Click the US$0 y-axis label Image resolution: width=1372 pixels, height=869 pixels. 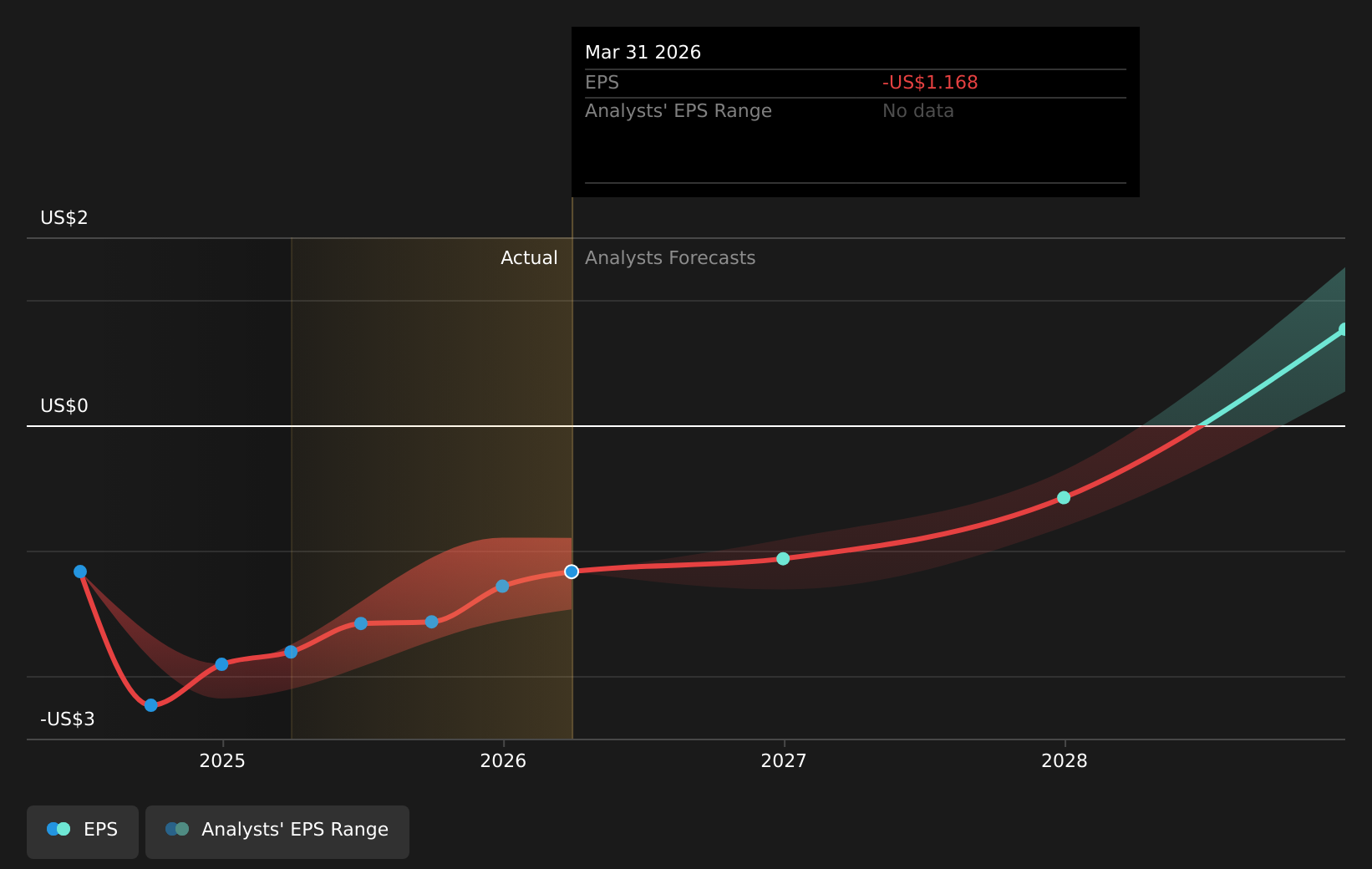[x=64, y=406]
